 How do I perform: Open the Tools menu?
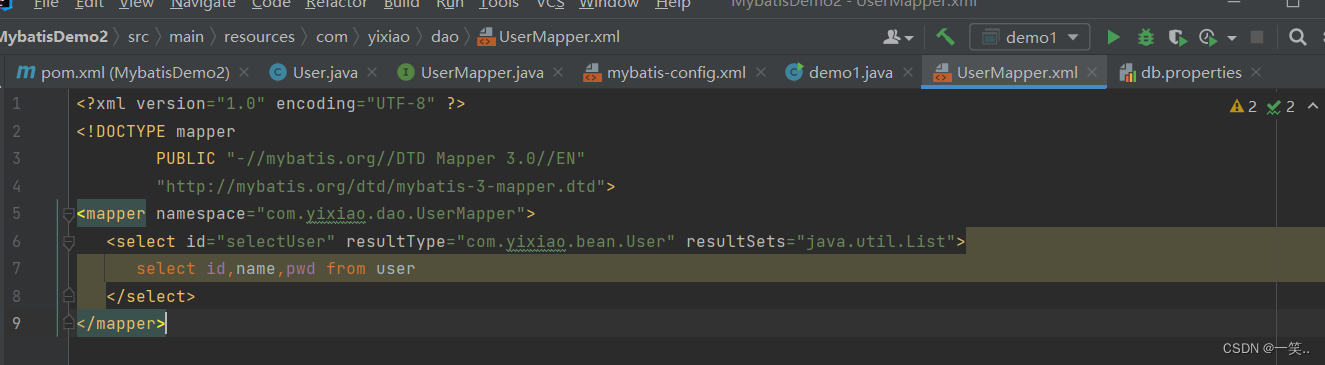coord(499,5)
